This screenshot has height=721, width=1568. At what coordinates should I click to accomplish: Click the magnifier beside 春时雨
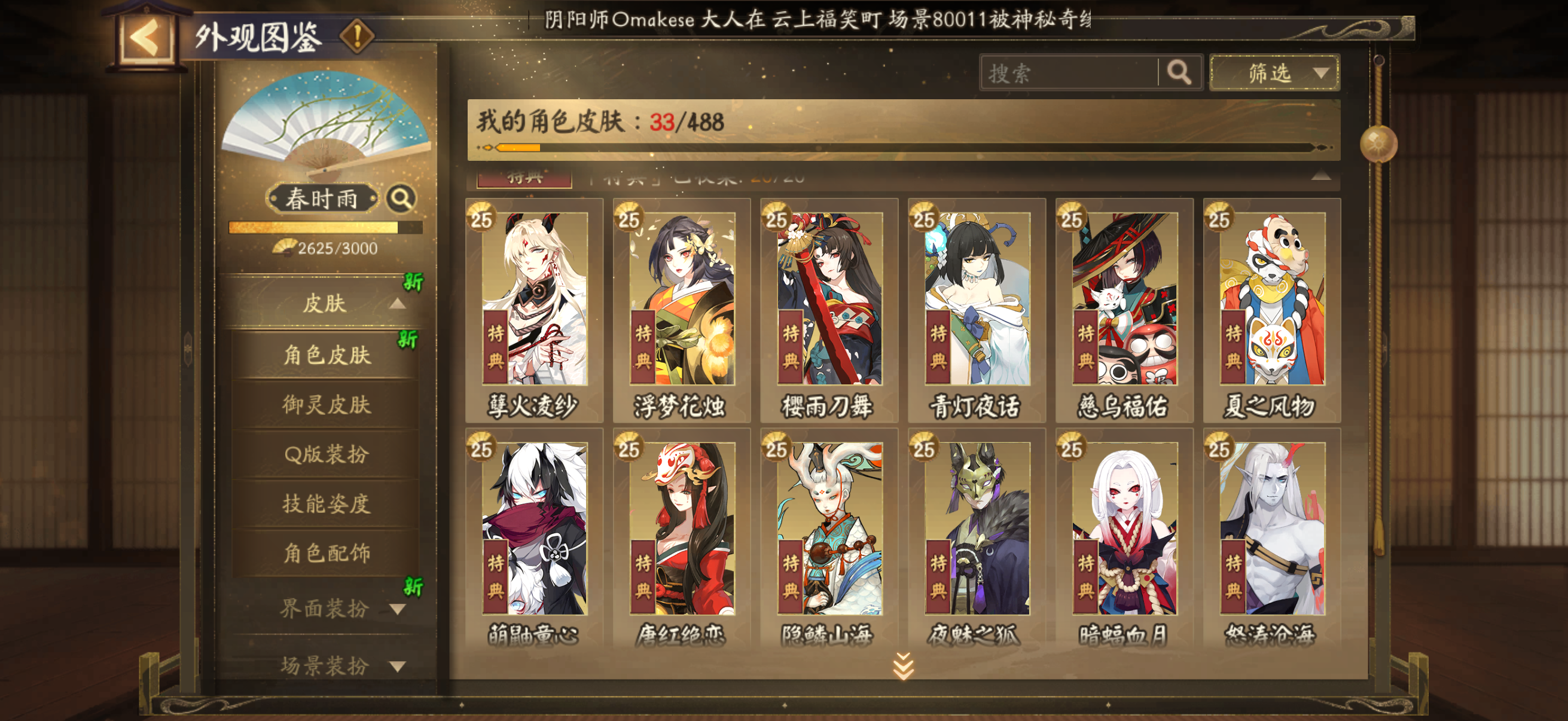[401, 198]
